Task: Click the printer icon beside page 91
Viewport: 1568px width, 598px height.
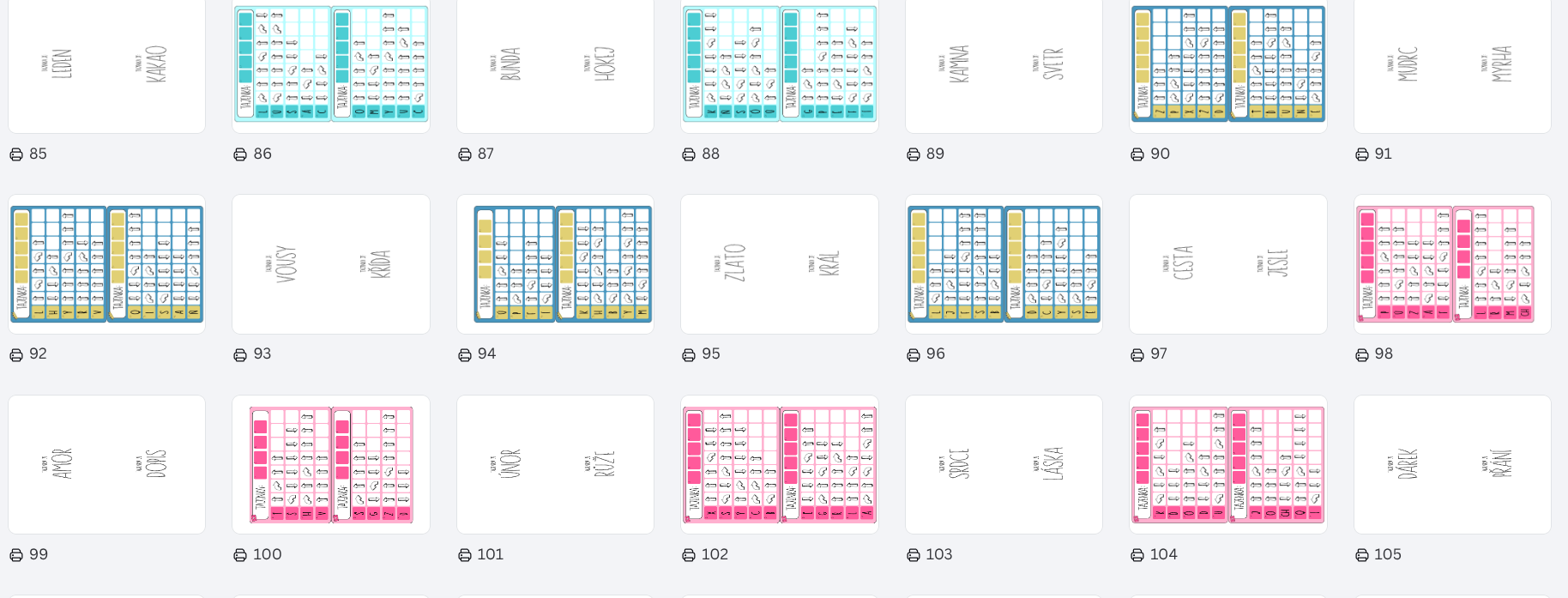Action: 1362,154
